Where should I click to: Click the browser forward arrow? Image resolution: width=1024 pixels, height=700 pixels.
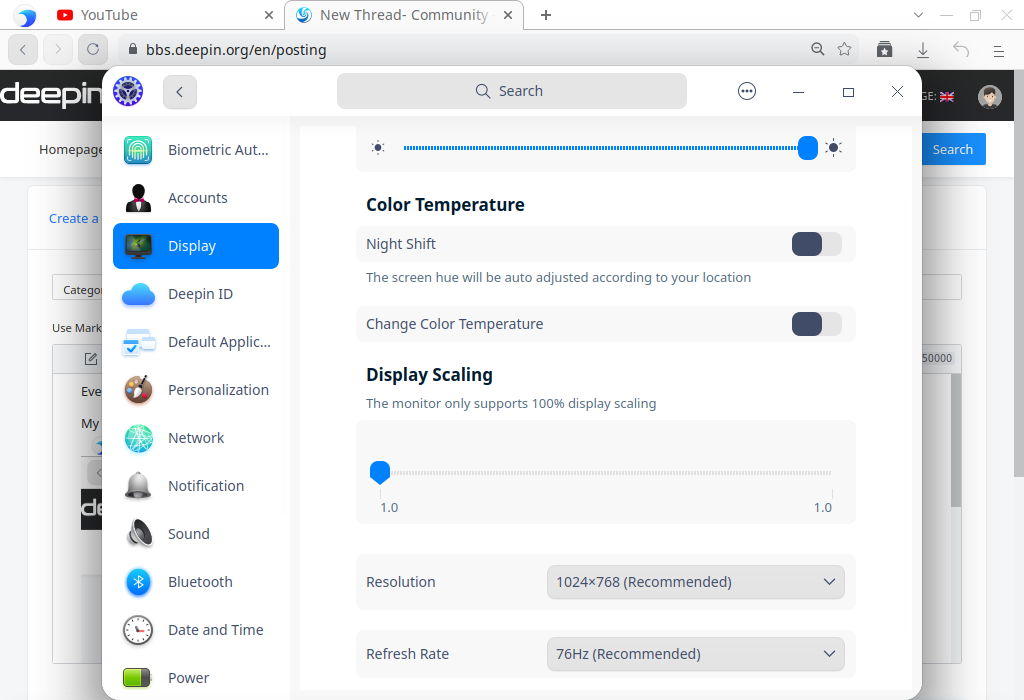point(57,50)
